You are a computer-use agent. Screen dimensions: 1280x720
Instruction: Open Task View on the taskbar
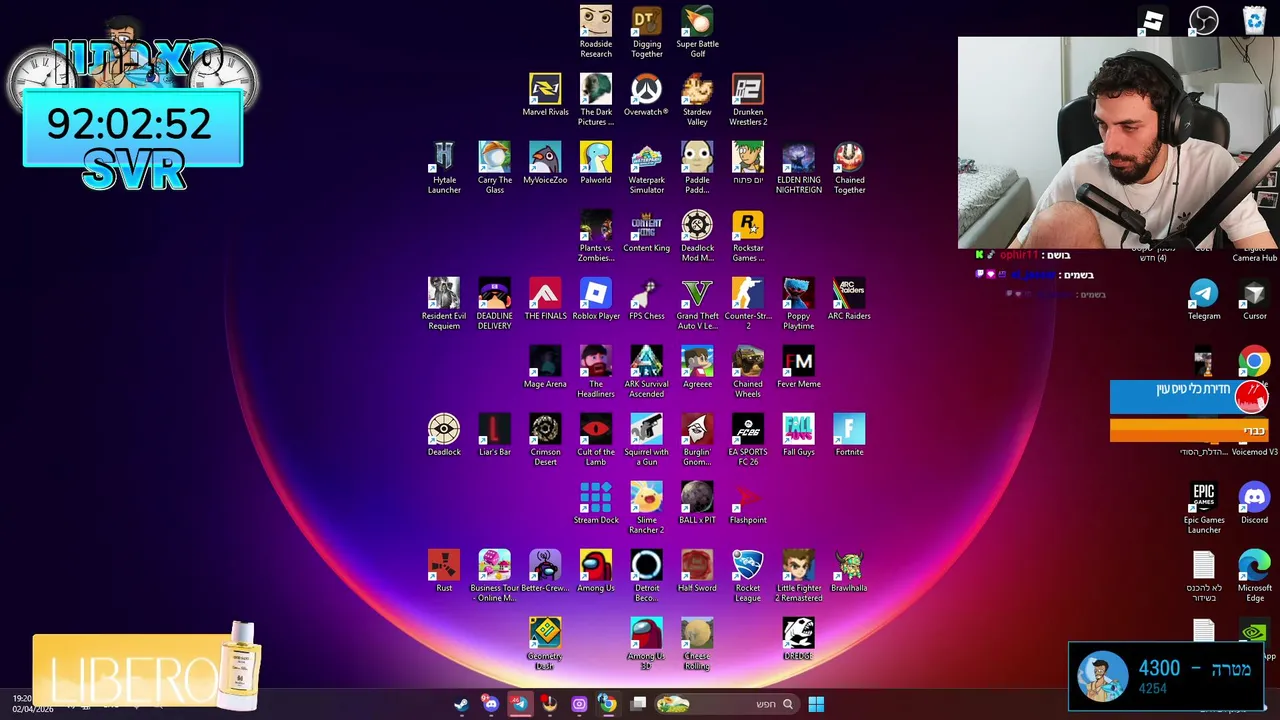coord(638,704)
